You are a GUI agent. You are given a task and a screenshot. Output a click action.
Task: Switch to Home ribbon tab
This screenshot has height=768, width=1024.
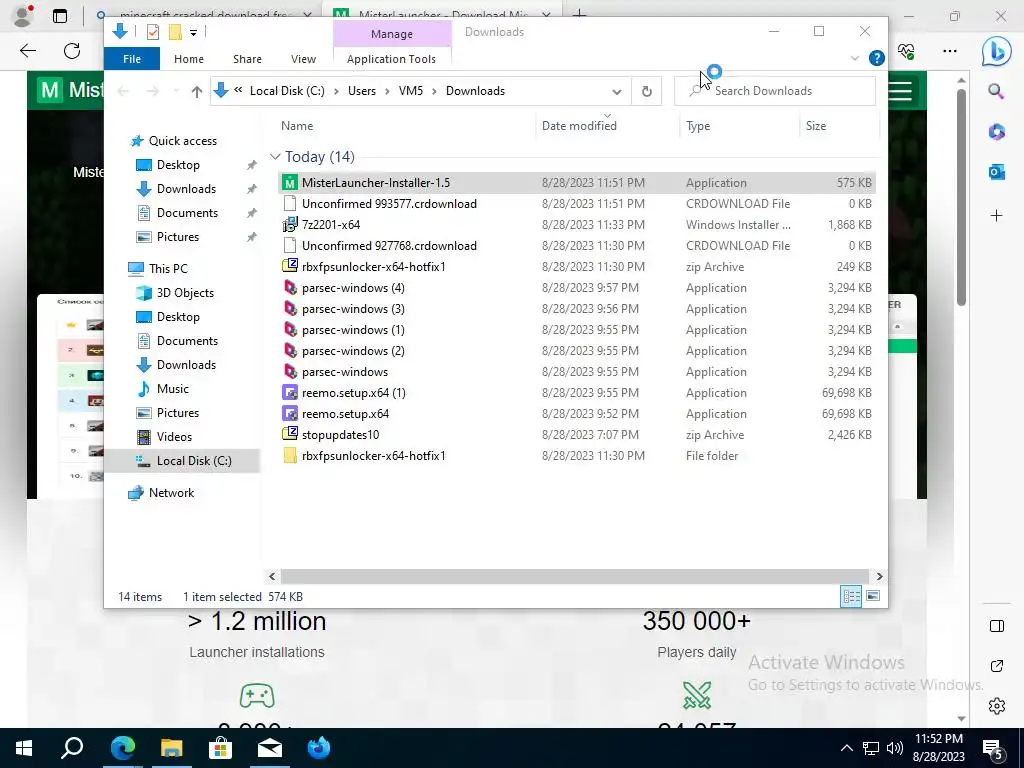tap(189, 59)
